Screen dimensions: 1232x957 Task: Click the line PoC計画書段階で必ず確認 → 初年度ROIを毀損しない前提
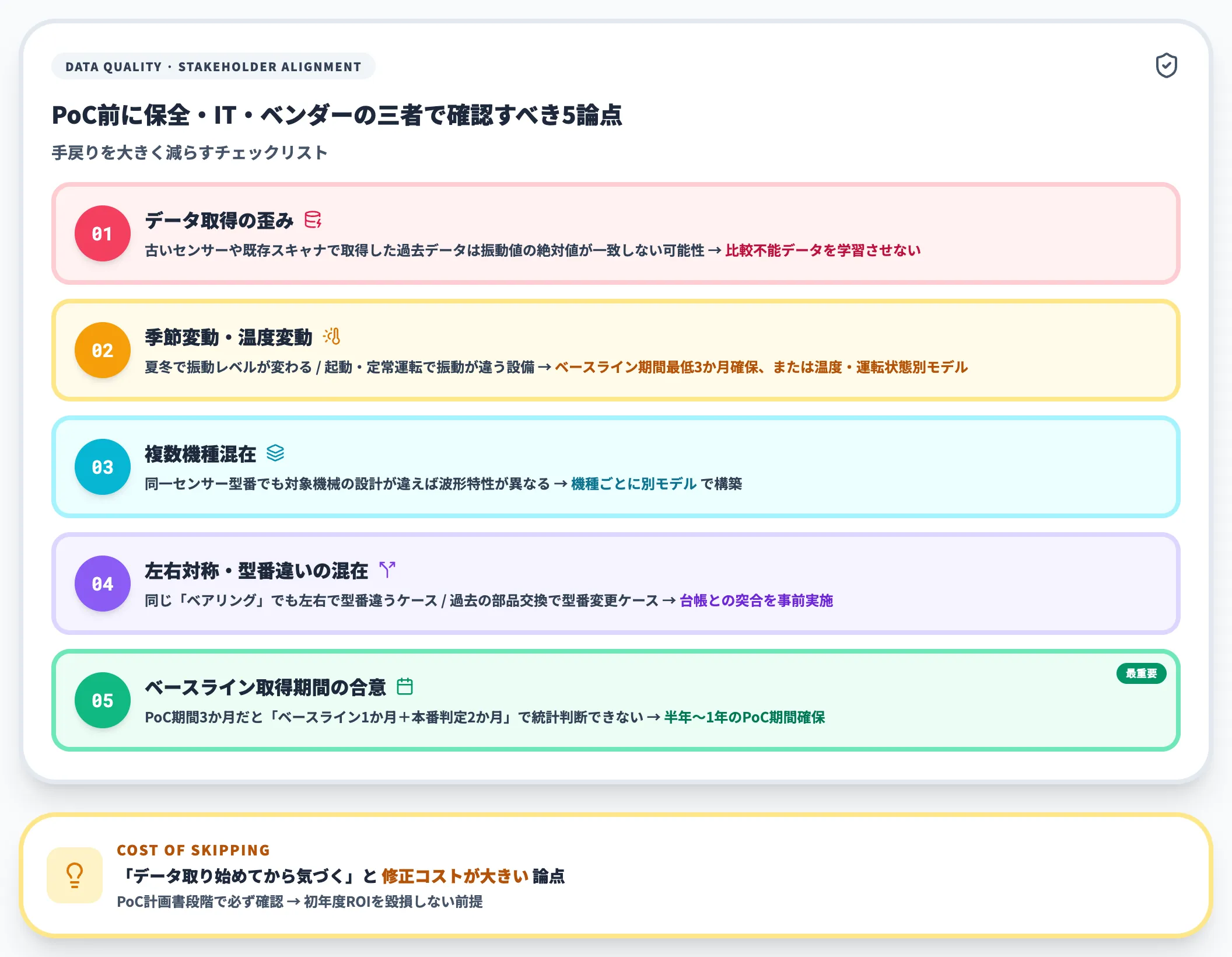(x=300, y=902)
